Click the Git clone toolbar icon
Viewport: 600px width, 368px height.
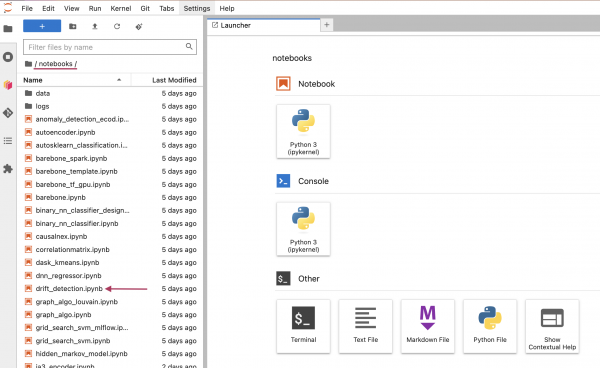click(139, 26)
